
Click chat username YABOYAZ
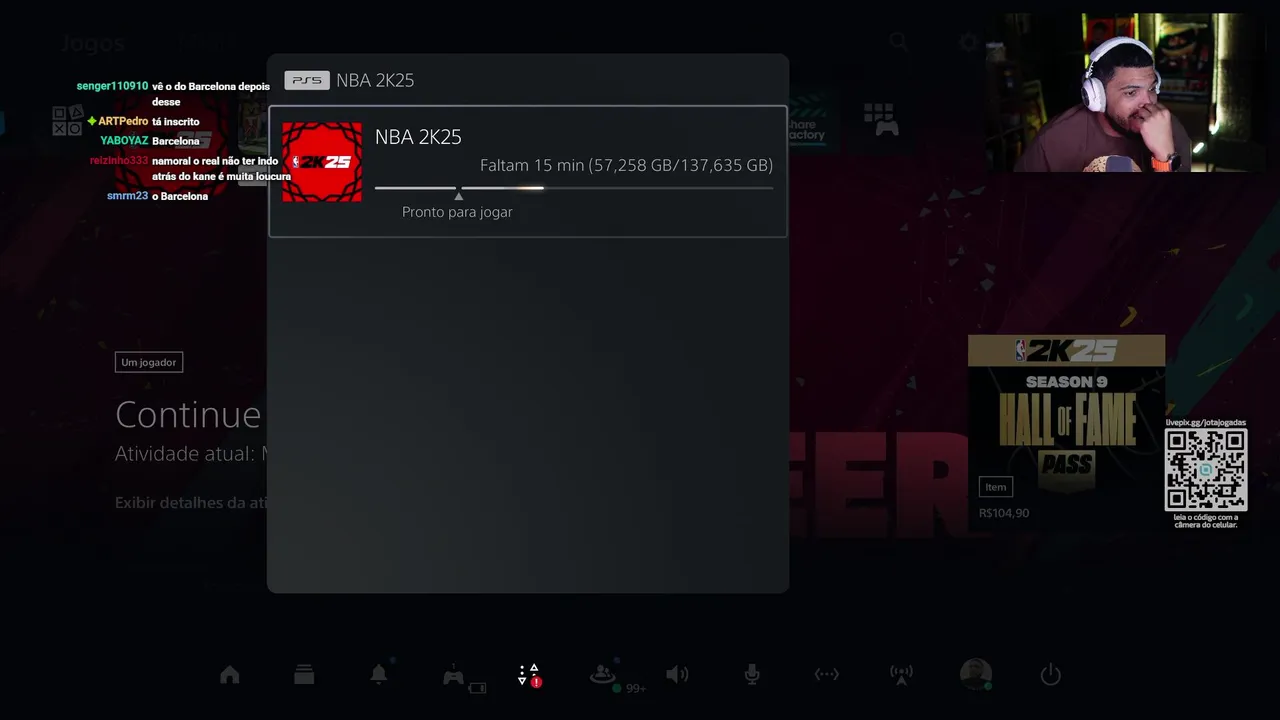[x=124, y=141]
